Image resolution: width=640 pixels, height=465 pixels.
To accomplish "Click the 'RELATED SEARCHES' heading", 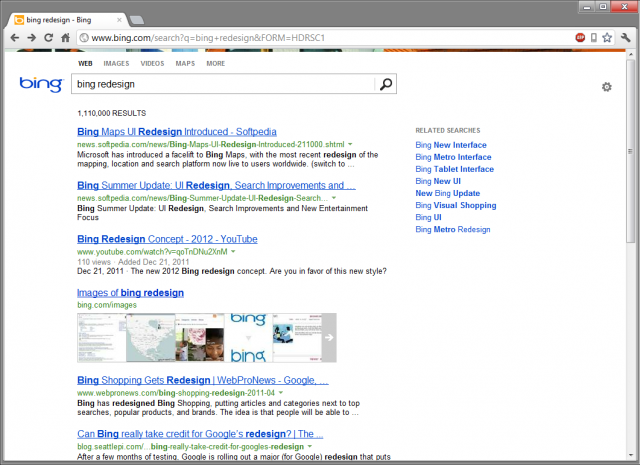I will tap(448, 131).
